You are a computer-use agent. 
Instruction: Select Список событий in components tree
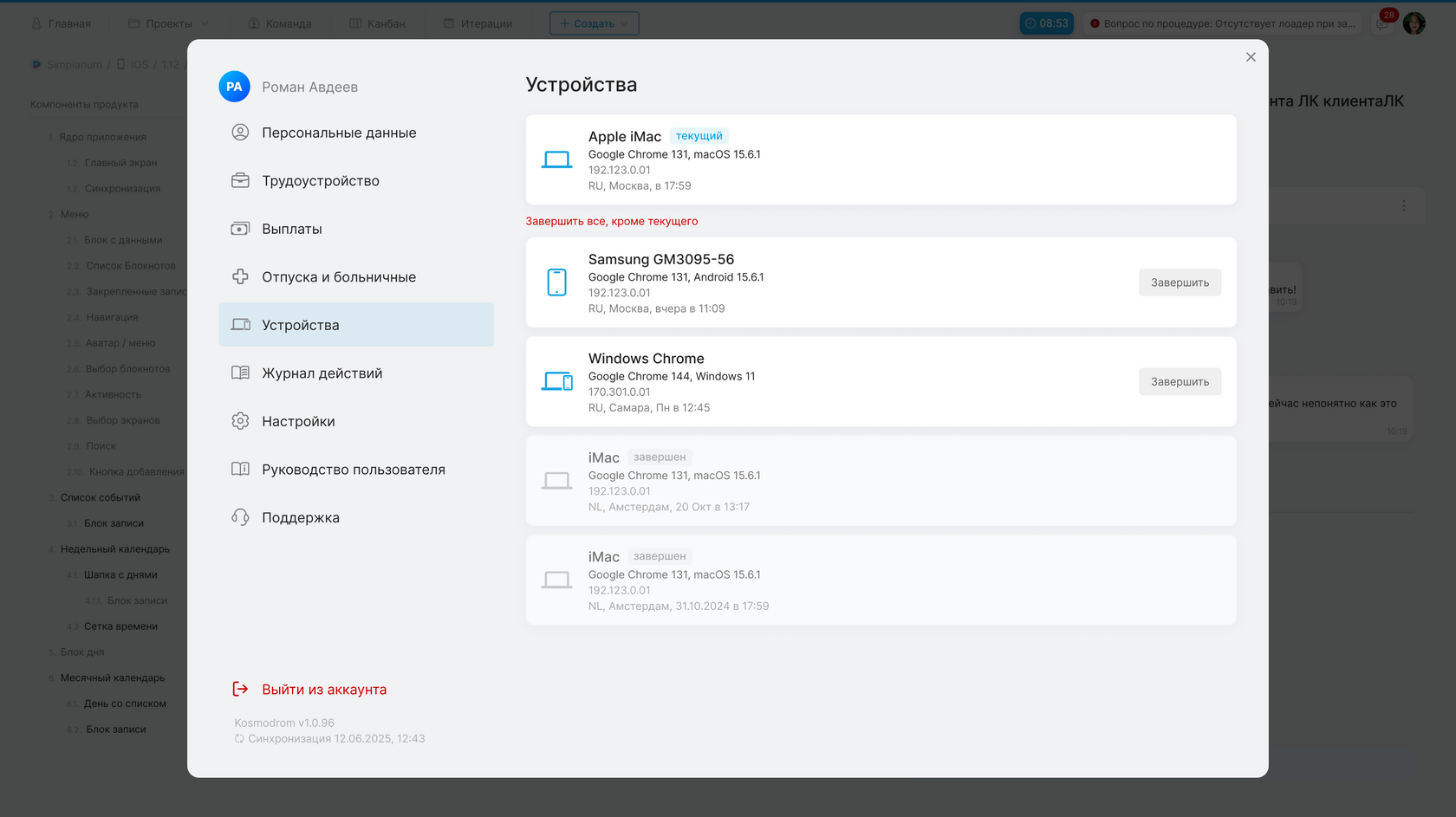tap(101, 497)
